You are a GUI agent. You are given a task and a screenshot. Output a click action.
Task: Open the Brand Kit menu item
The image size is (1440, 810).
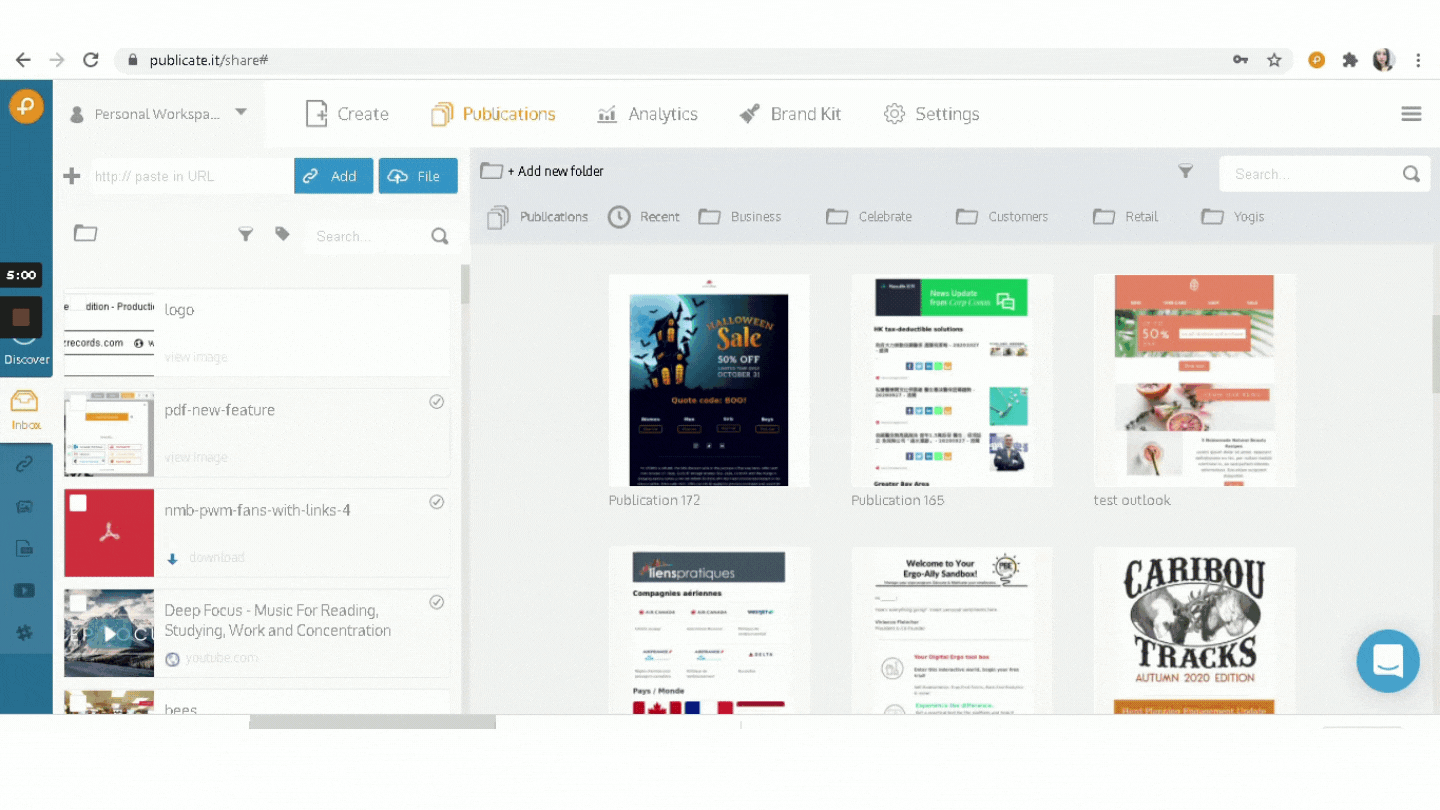(791, 113)
